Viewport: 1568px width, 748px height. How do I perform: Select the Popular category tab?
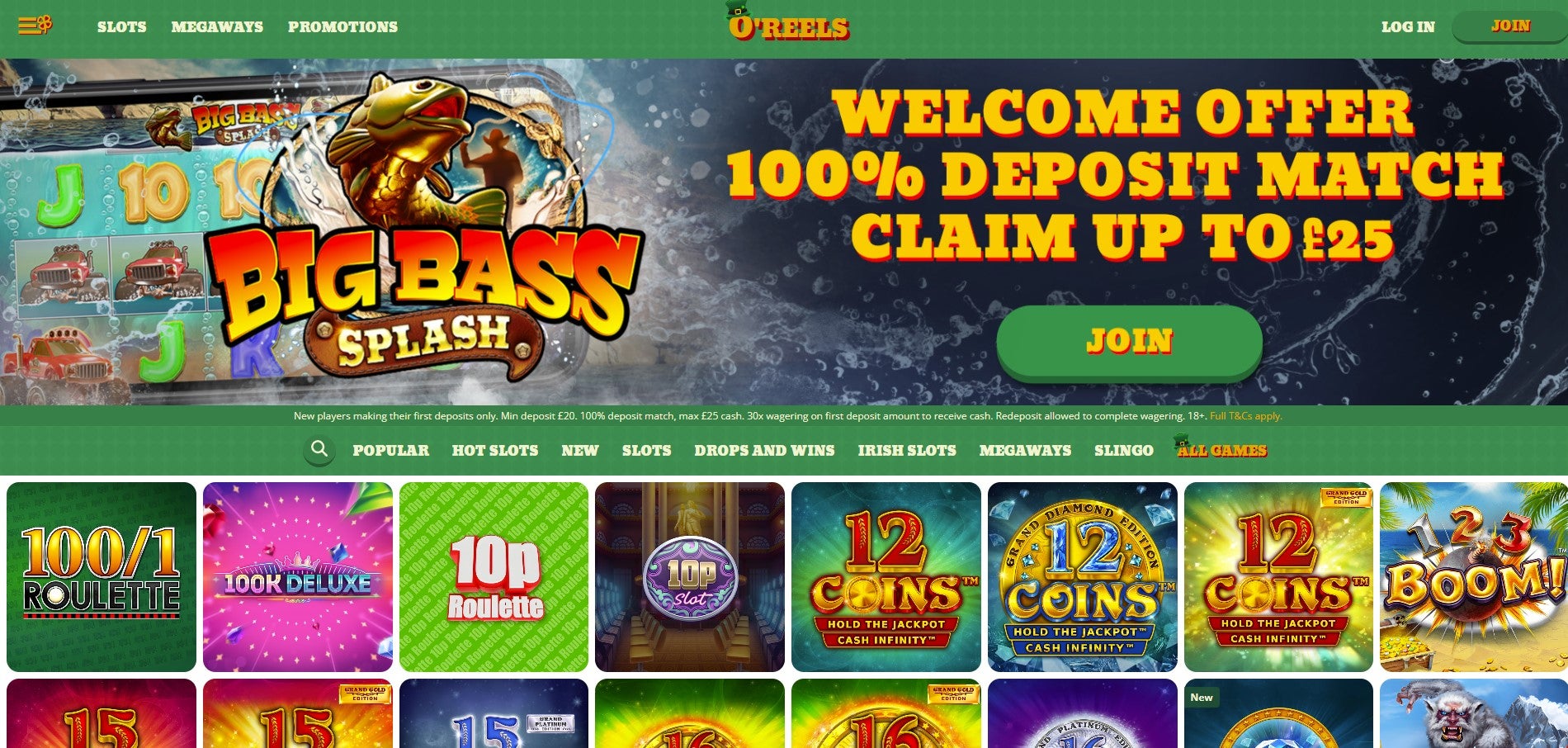click(x=390, y=450)
